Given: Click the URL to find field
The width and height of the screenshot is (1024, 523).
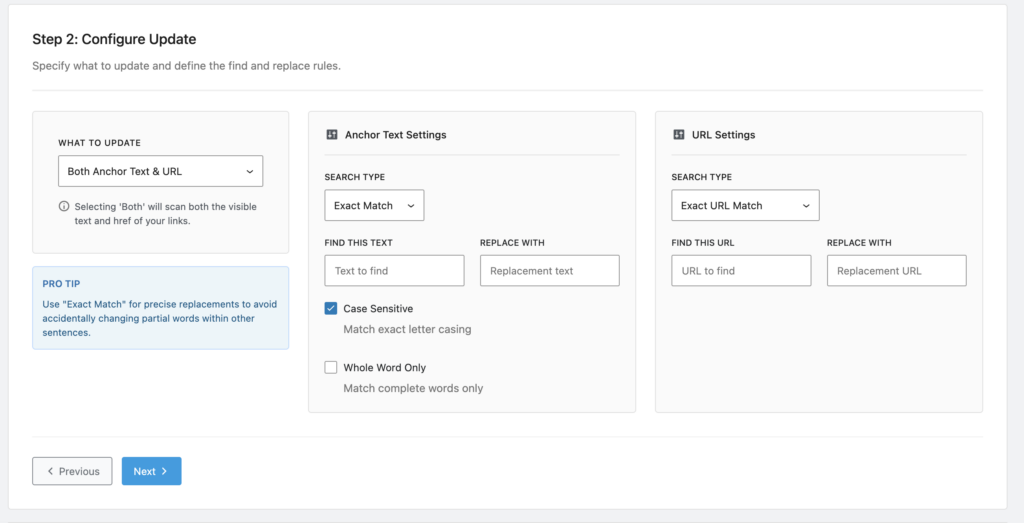Looking at the screenshot, I should coord(741,271).
